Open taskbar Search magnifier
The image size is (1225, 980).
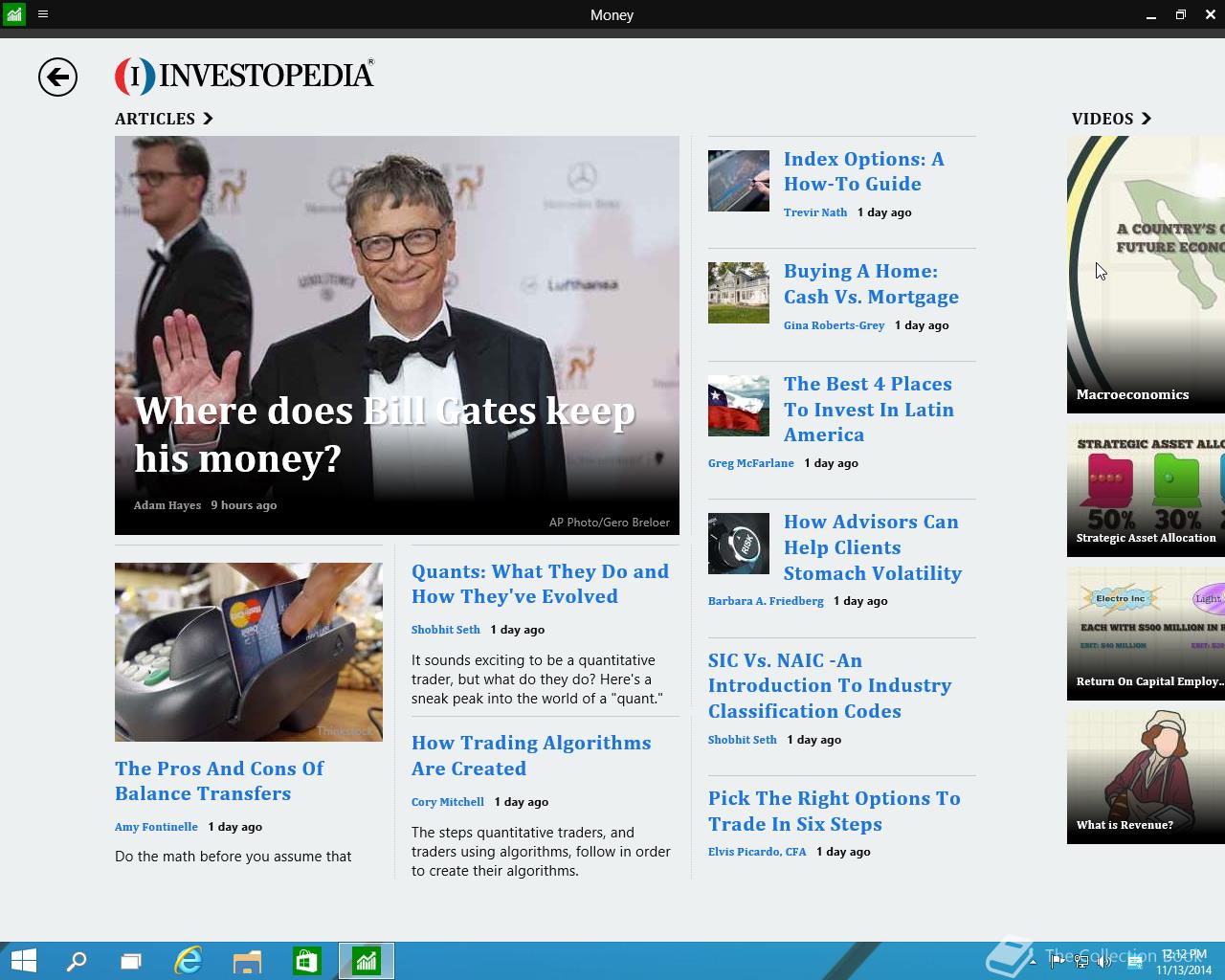pos(77,961)
